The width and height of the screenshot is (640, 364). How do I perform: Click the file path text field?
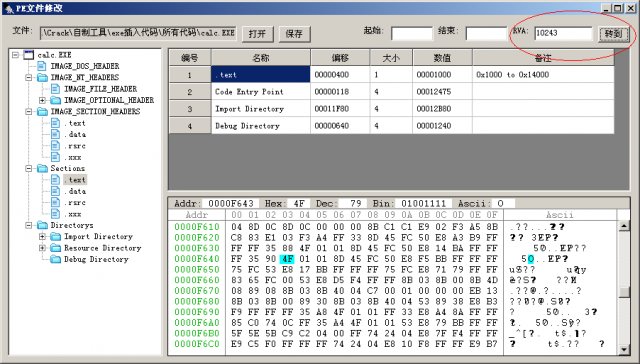point(138,33)
